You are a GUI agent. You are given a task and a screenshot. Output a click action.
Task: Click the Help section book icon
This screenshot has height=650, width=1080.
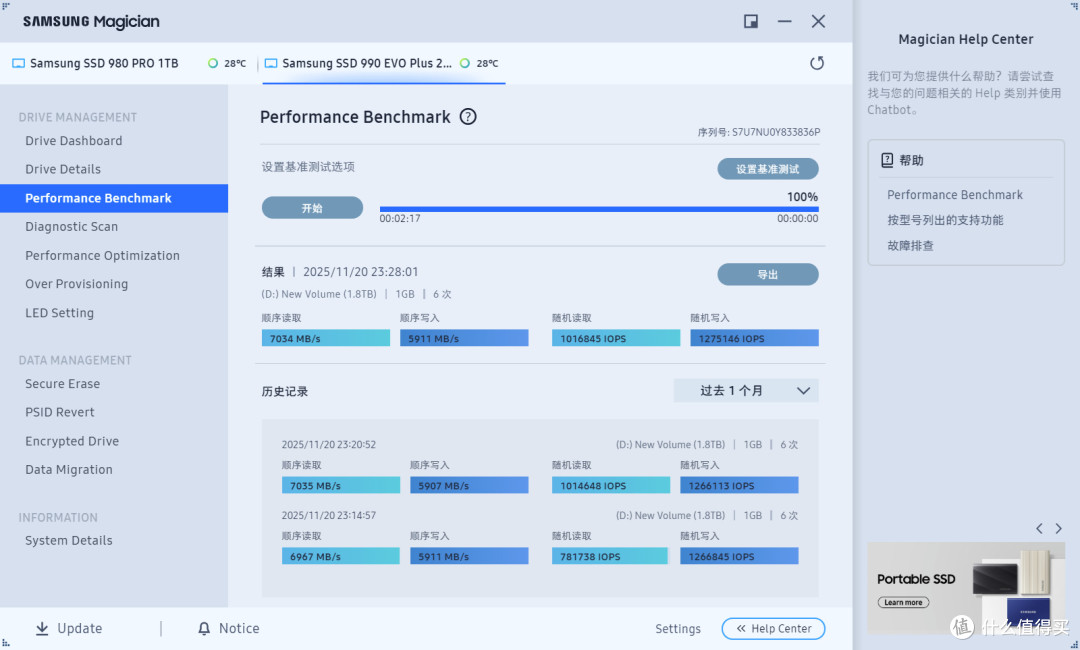[887, 160]
